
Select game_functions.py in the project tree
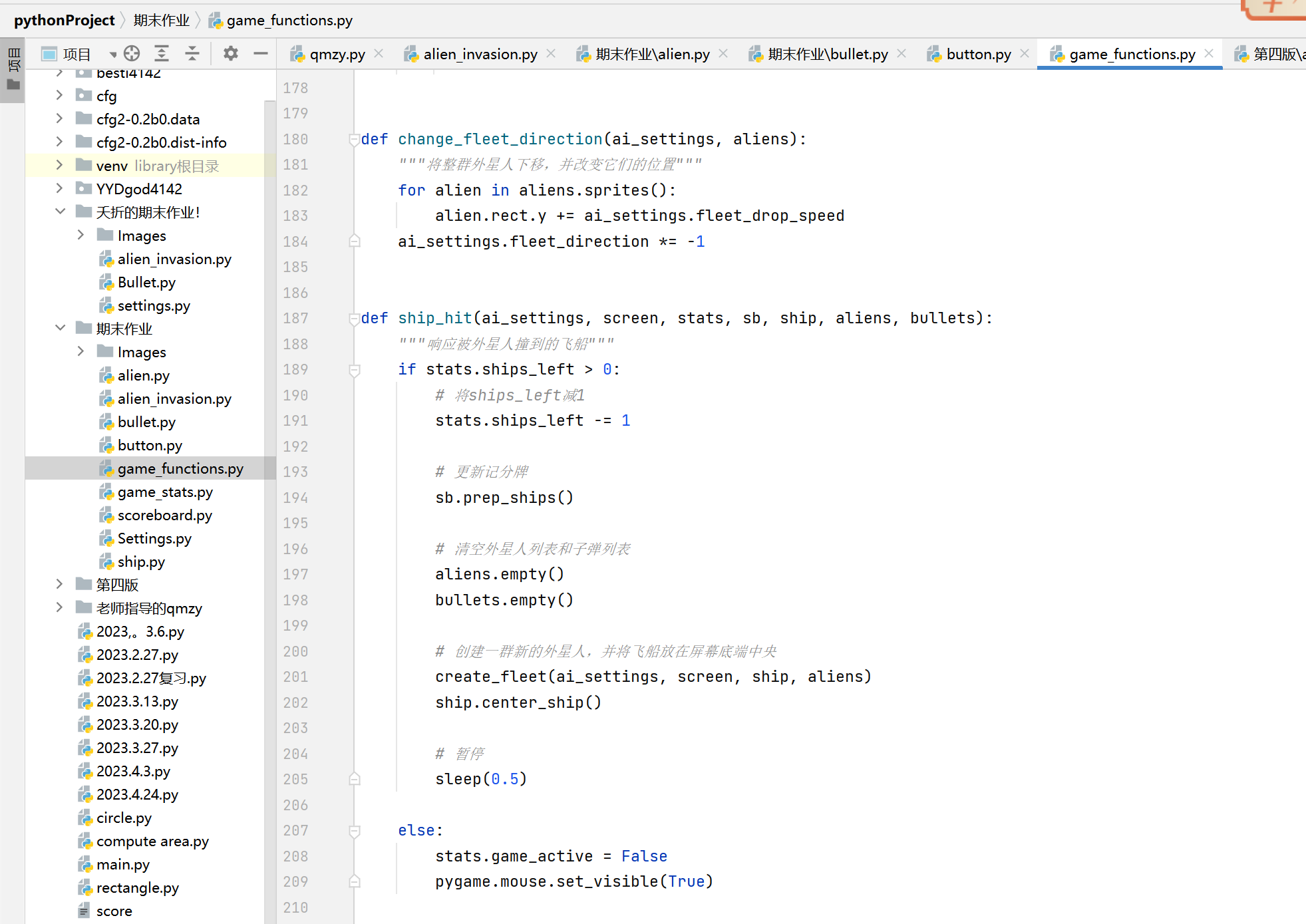[x=180, y=468]
